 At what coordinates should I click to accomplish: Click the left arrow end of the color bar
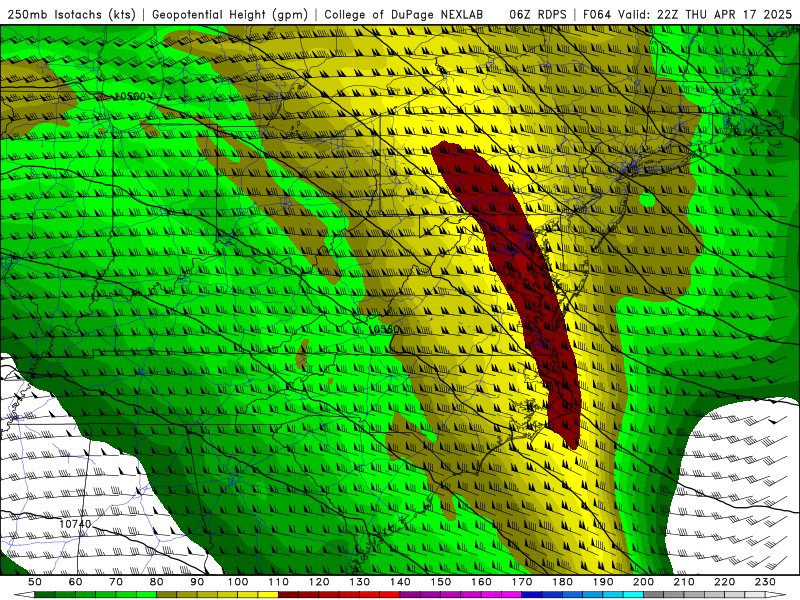[x=24, y=594]
